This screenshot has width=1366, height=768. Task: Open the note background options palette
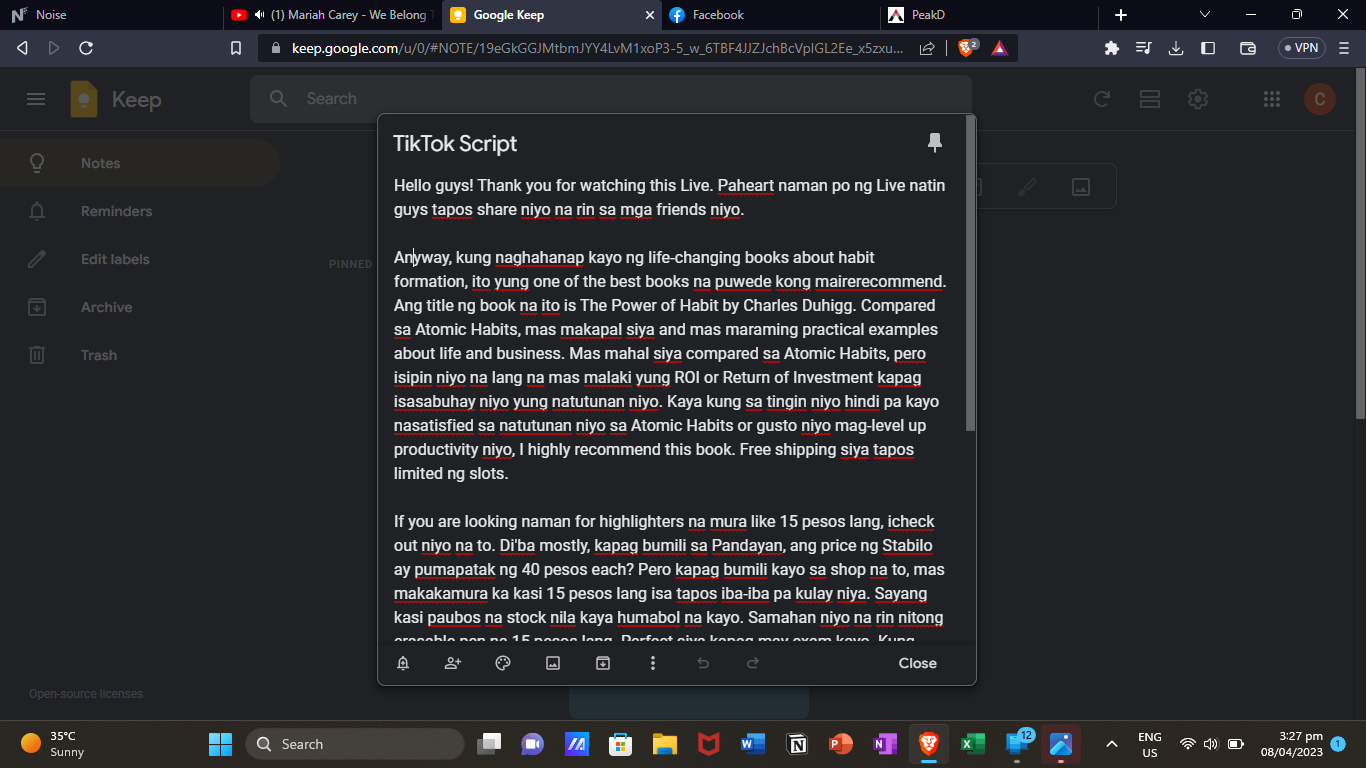503,663
